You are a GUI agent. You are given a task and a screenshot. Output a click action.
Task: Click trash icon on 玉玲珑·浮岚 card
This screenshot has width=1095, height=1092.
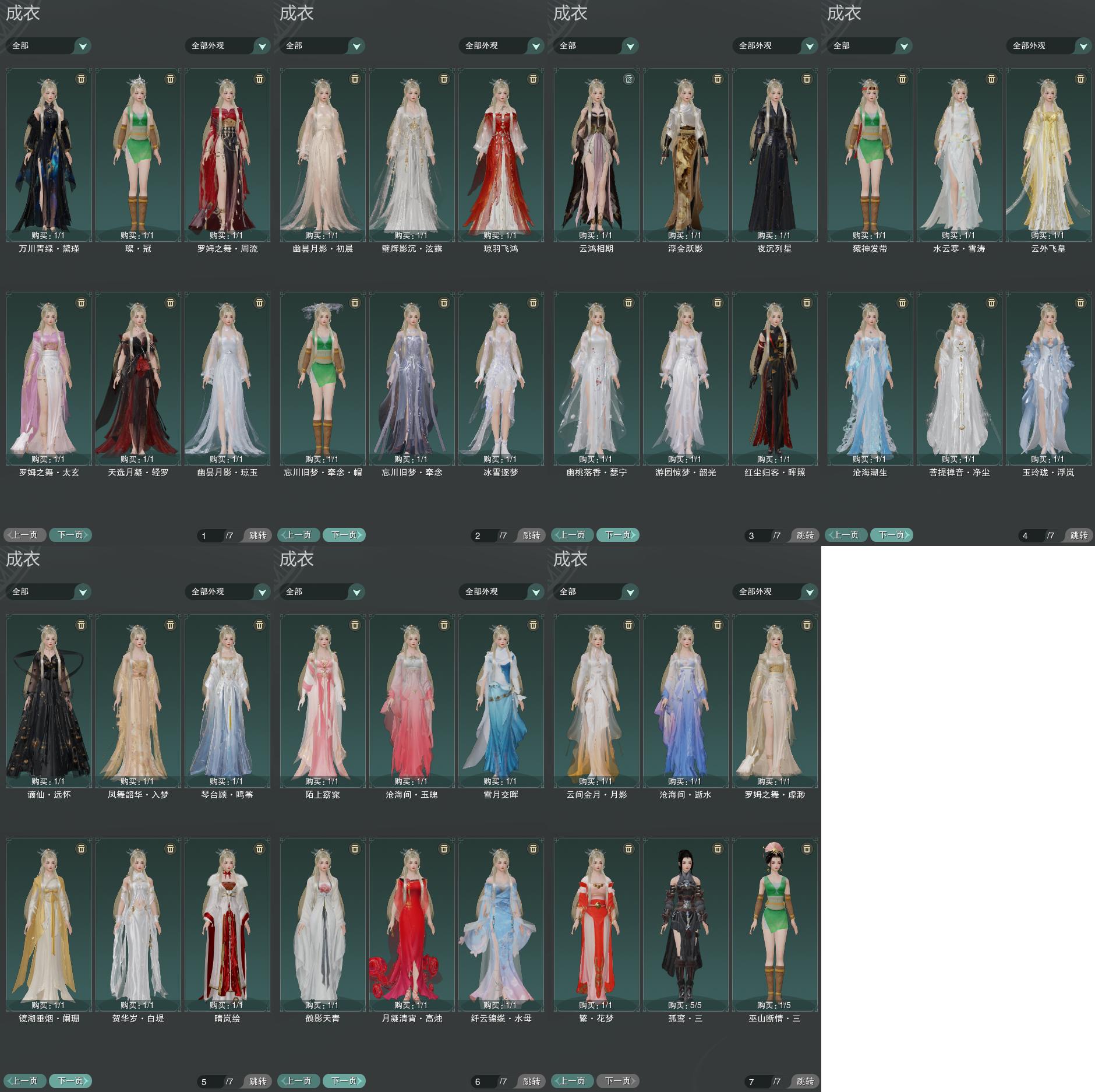tap(1081, 302)
